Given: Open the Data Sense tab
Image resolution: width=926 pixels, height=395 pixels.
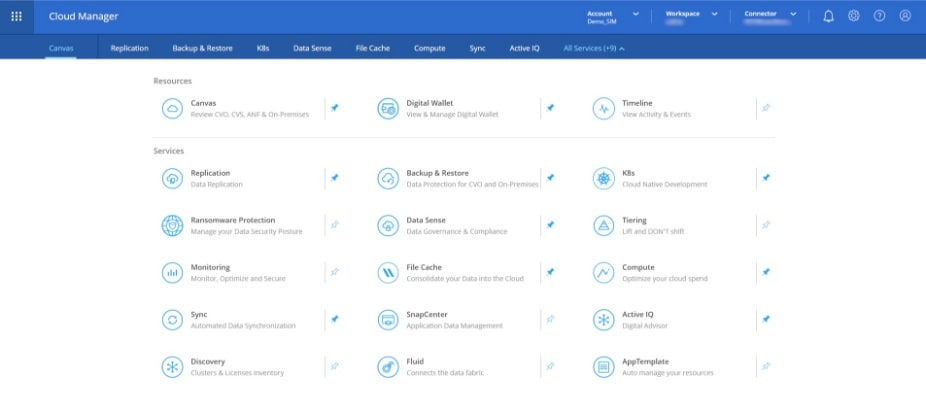Looking at the screenshot, I should pos(312,48).
